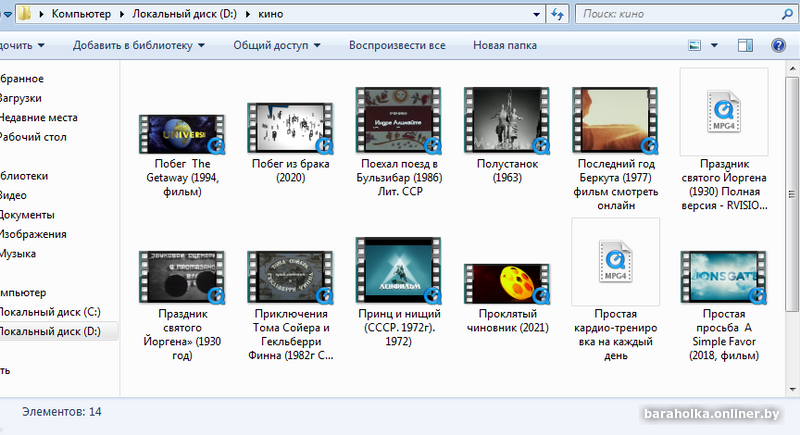This screenshot has width=800, height=435.
Task: Click the file name Простая просьба A Simple Favor
Action: point(724,335)
